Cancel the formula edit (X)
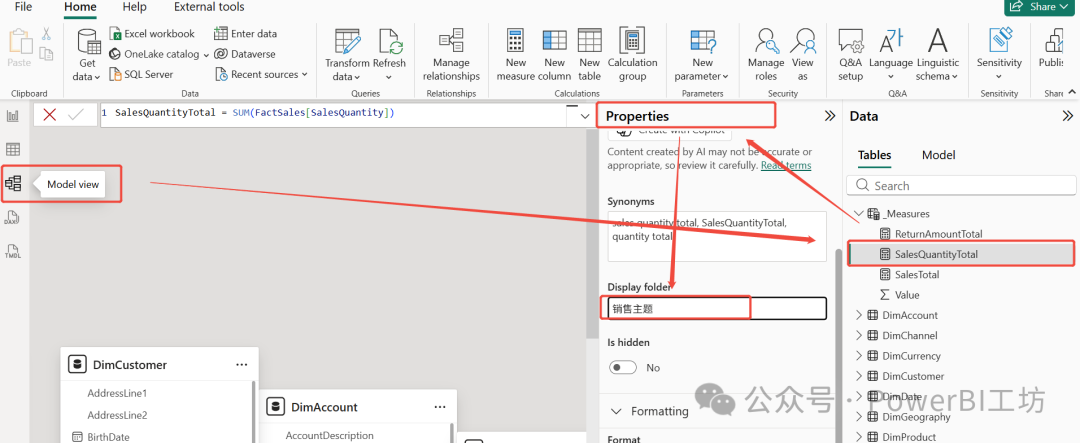1080x443 pixels. pyautogui.click(x=50, y=114)
